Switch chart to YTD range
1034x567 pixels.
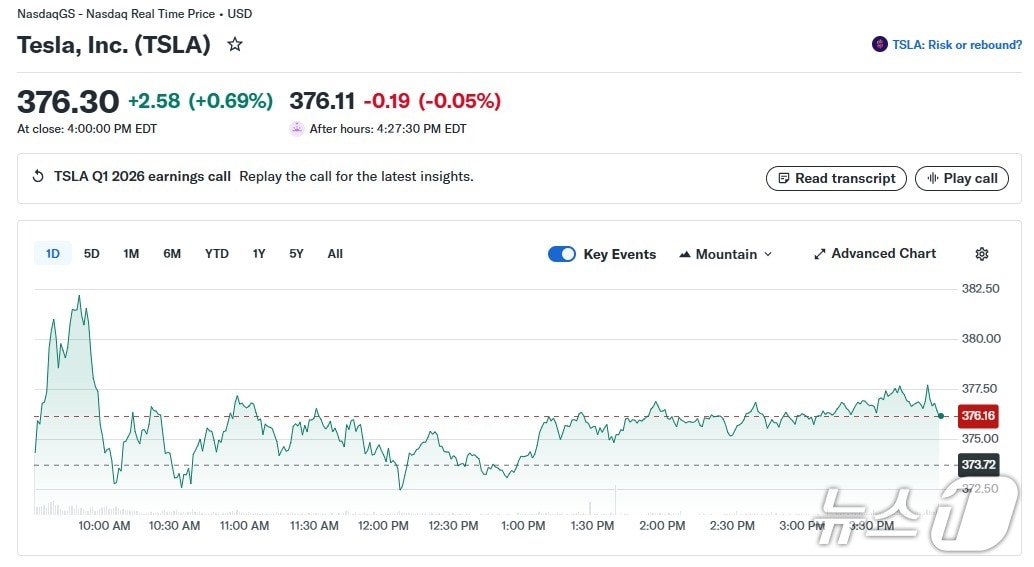tap(217, 254)
